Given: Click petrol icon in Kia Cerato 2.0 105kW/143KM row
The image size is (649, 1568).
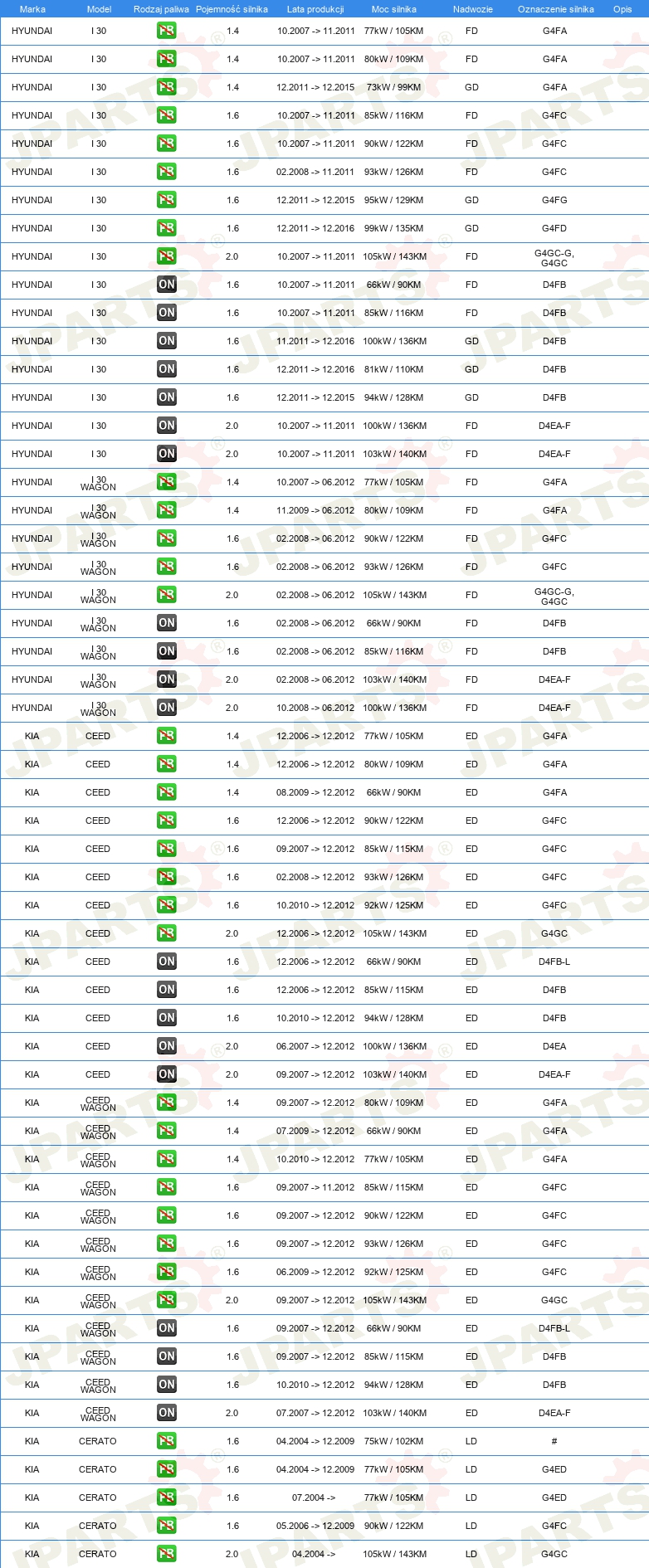Looking at the screenshot, I should pos(166,1554).
